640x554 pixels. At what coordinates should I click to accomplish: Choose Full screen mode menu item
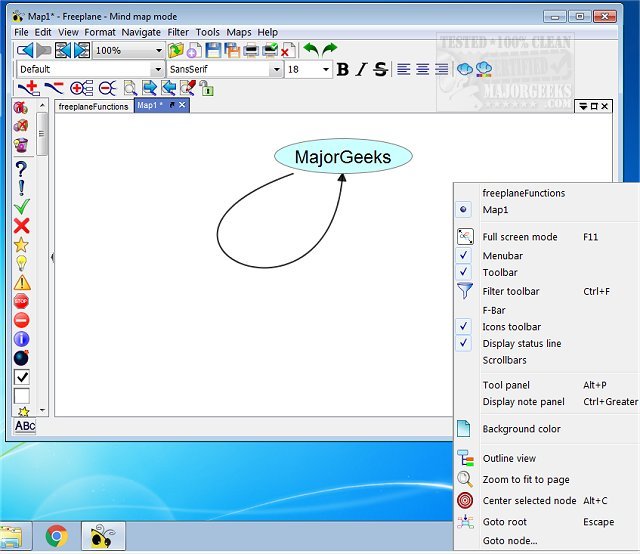(x=547, y=237)
